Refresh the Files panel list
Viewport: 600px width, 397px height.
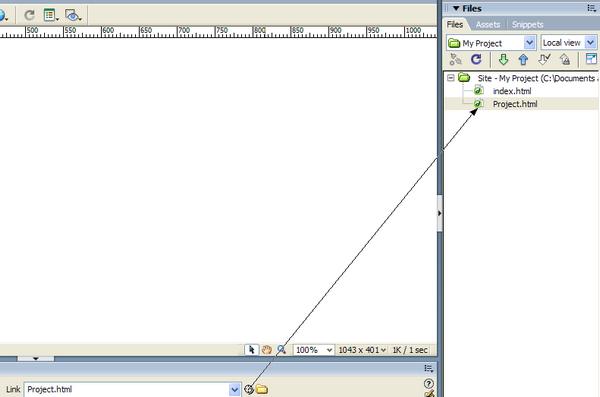pos(476,59)
